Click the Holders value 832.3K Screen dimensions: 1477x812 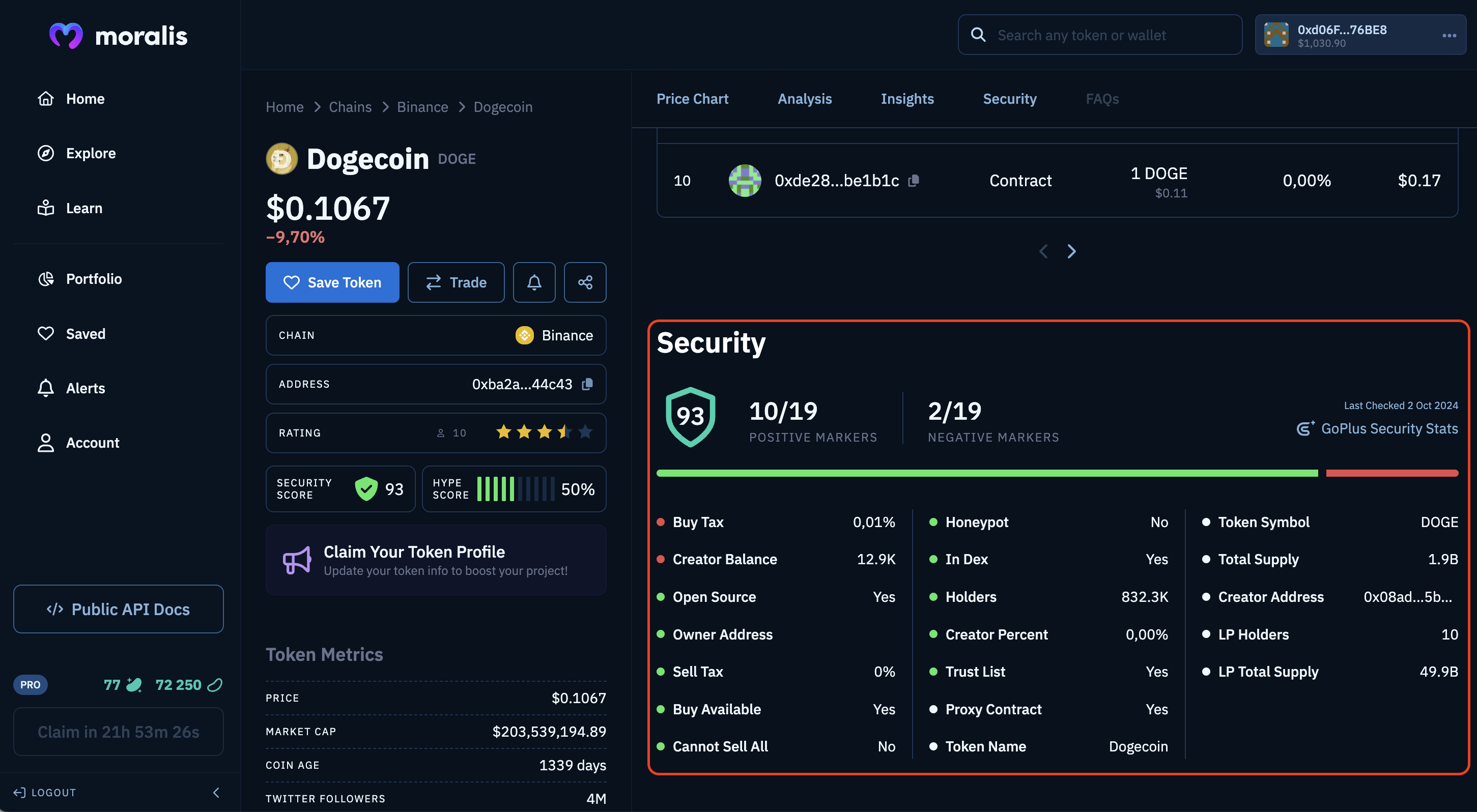click(x=1145, y=597)
